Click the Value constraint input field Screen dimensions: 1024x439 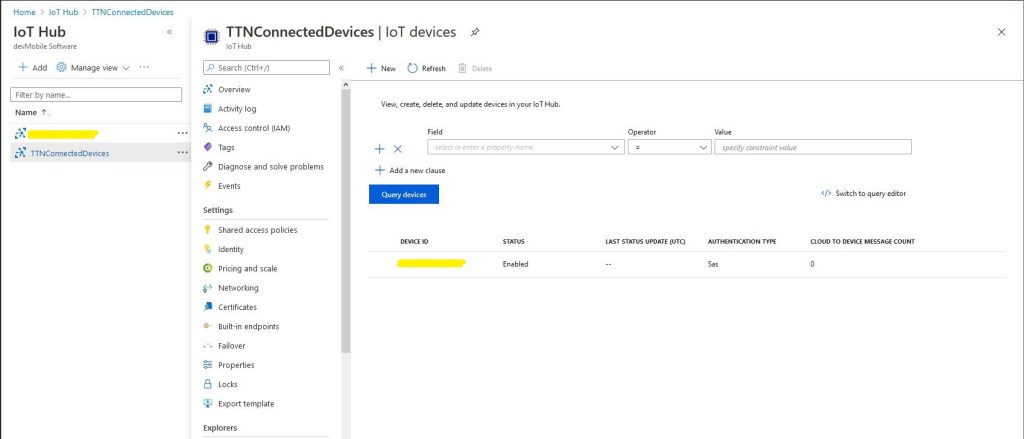(x=812, y=147)
